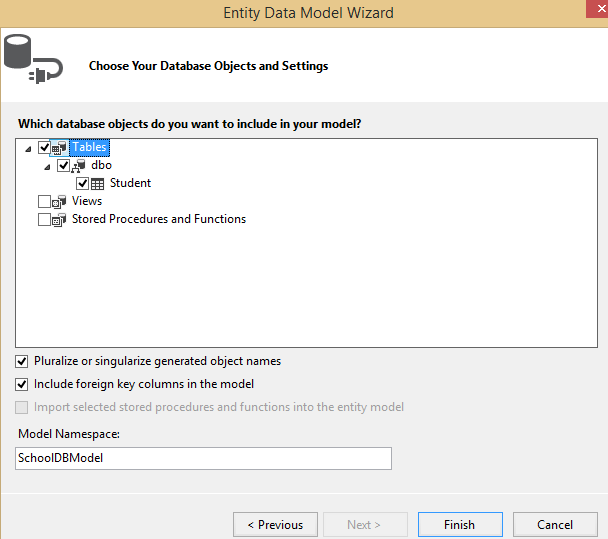Screen dimensions: 608x539
Task: Check the Stored Procedures and Functions checkbox
Action: coord(44,219)
